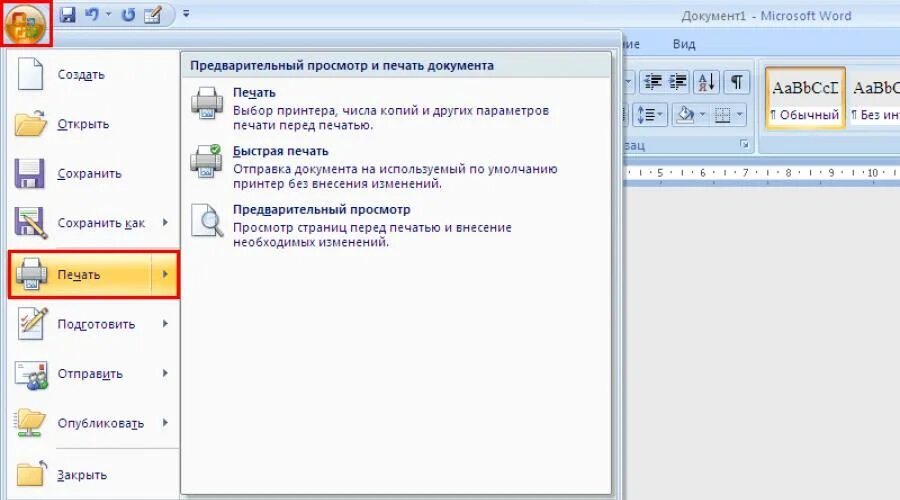Open shading color dropdown arrow
Viewport: 900px width, 500px height.
[x=702, y=114]
